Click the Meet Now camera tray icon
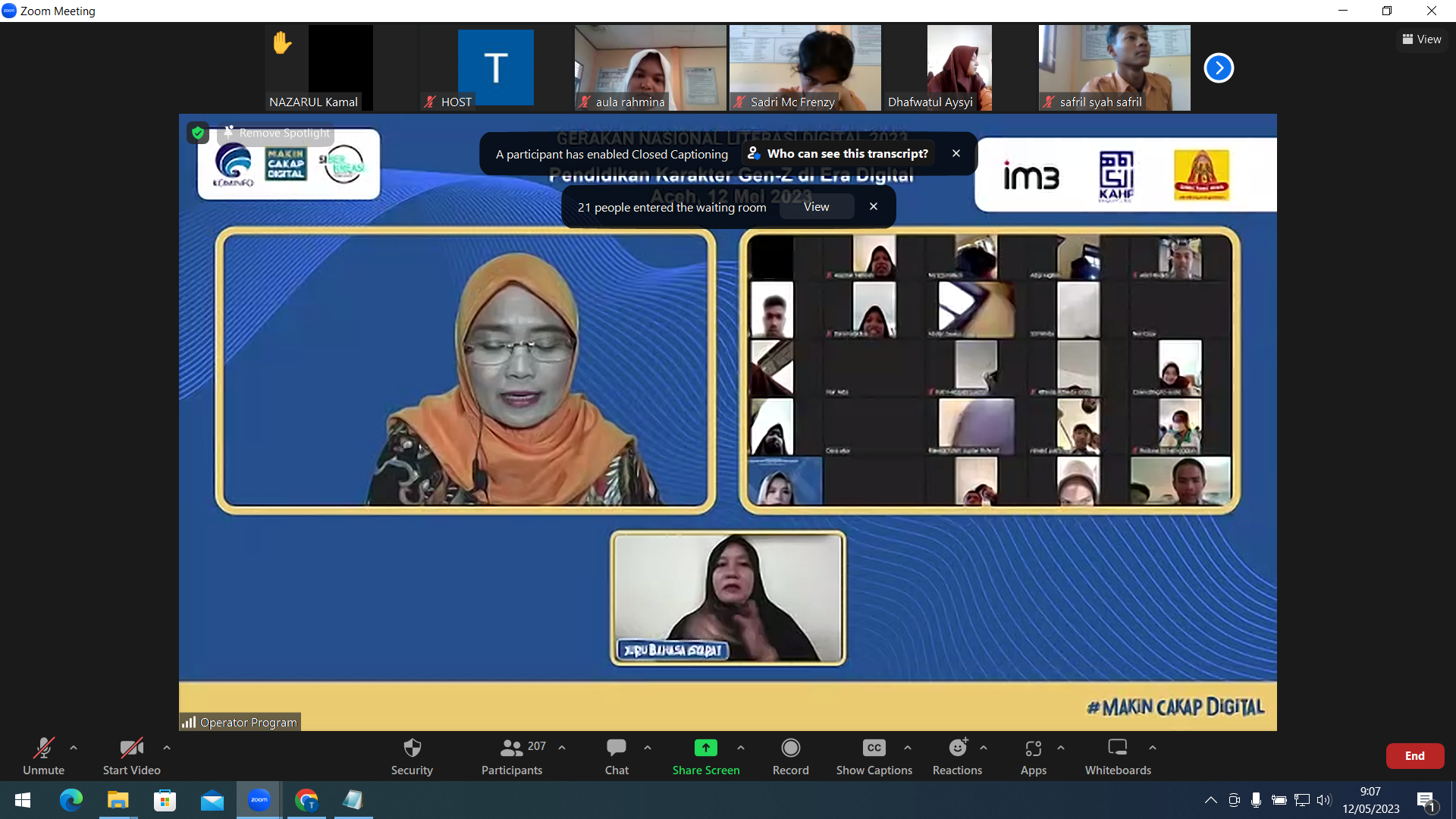 1234,800
